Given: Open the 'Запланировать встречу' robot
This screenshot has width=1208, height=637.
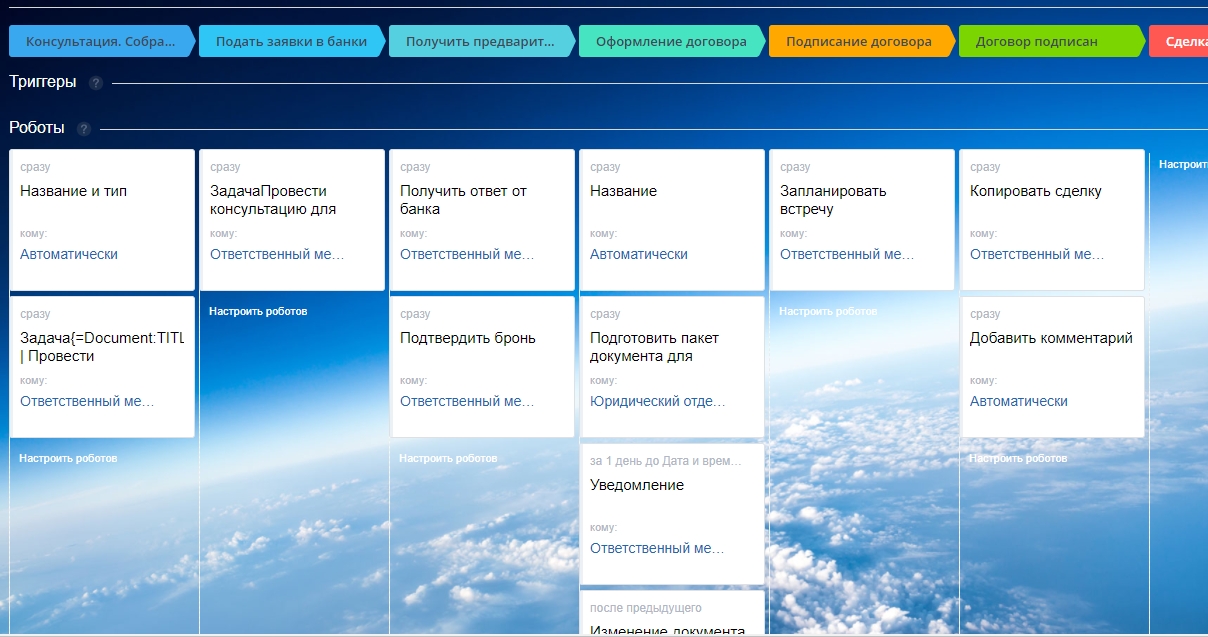Looking at the screenshot, I should tap(832, 200).
